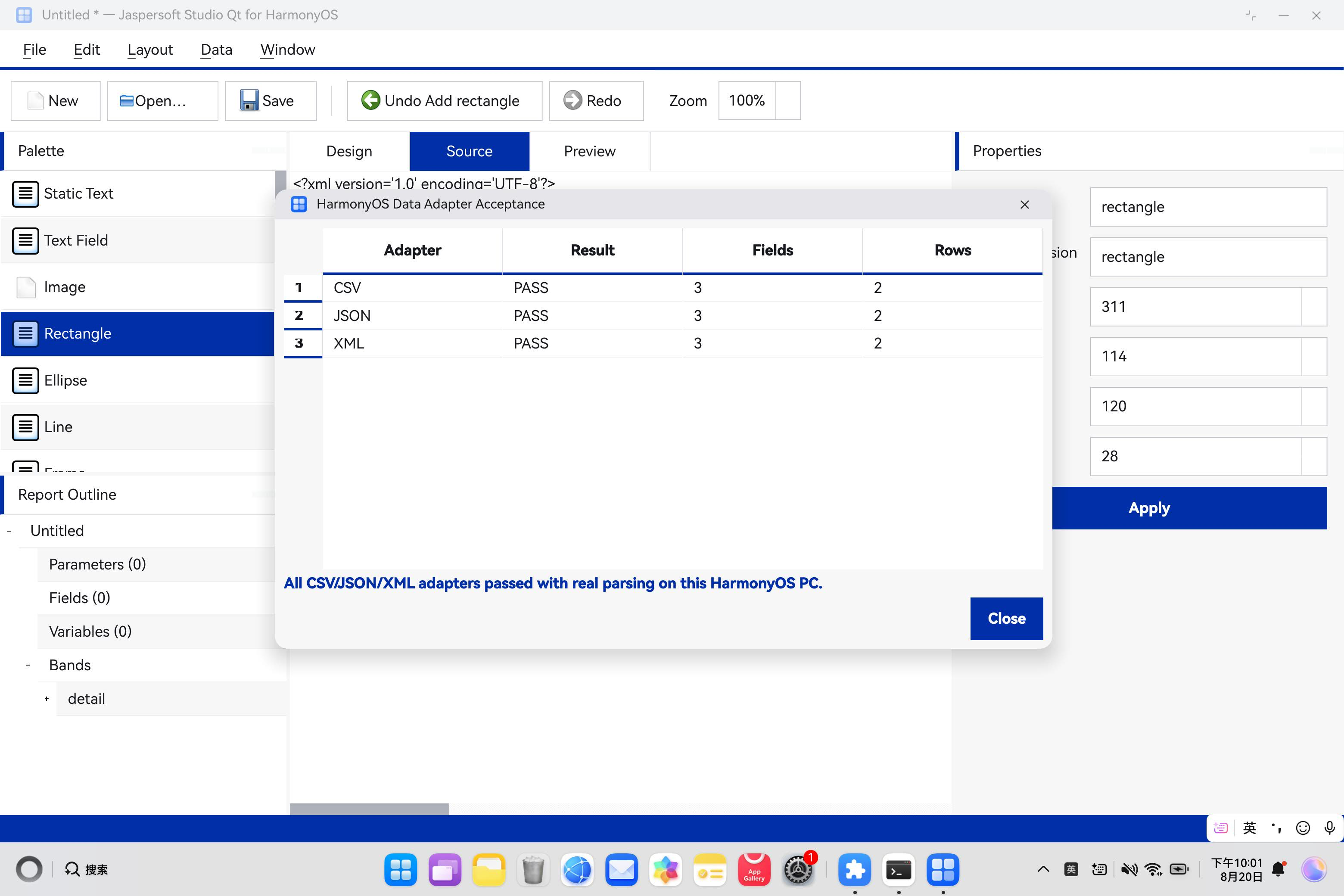This screenshot has width=1344, height=896.
Task: Collapse the Untitled report outline node
Action: (x=9, y=531)
